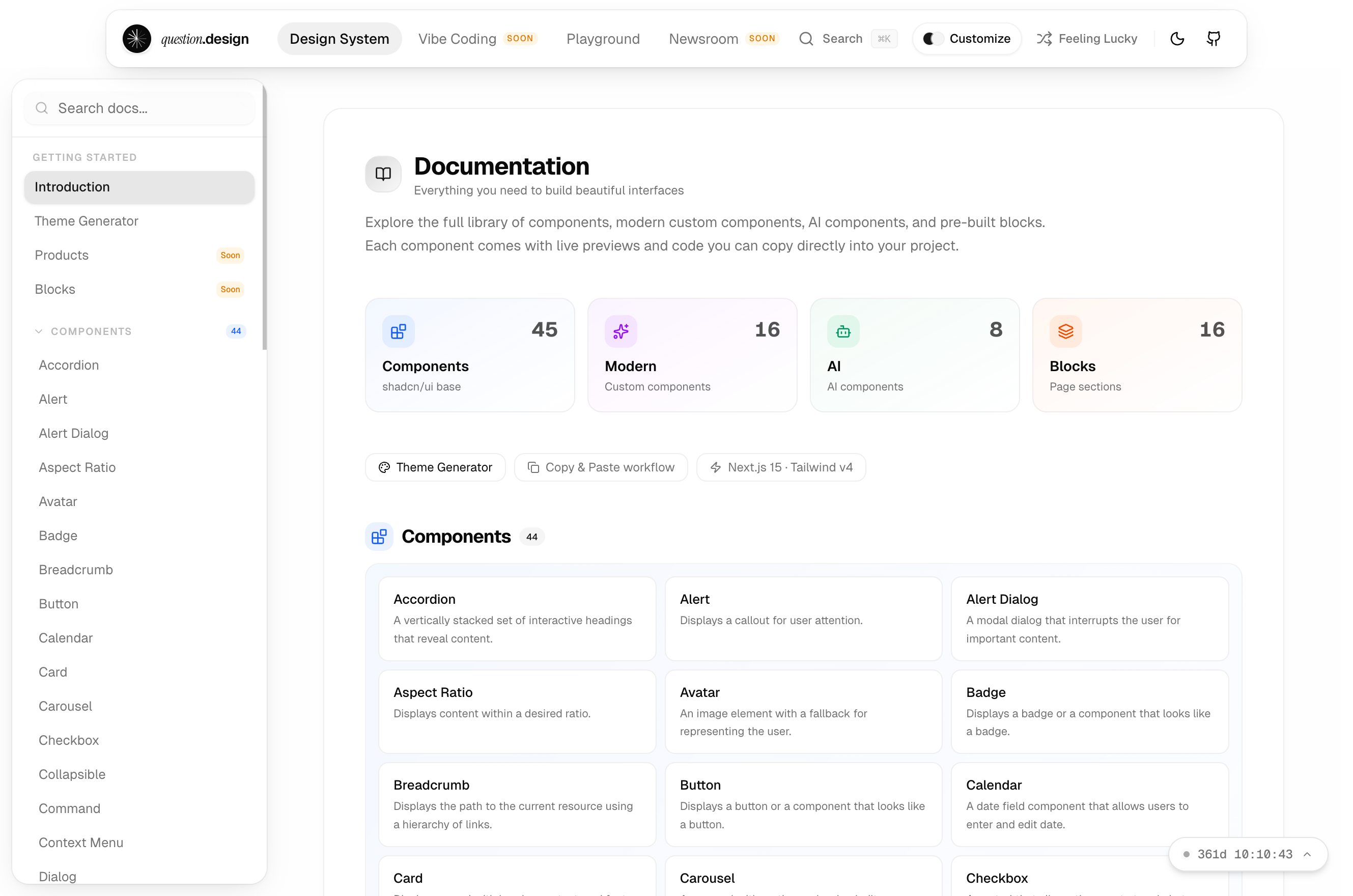This screenshot has height=896, width=1353.
Task: Open the Search button in navbar
Action: [x=848, y=39]
